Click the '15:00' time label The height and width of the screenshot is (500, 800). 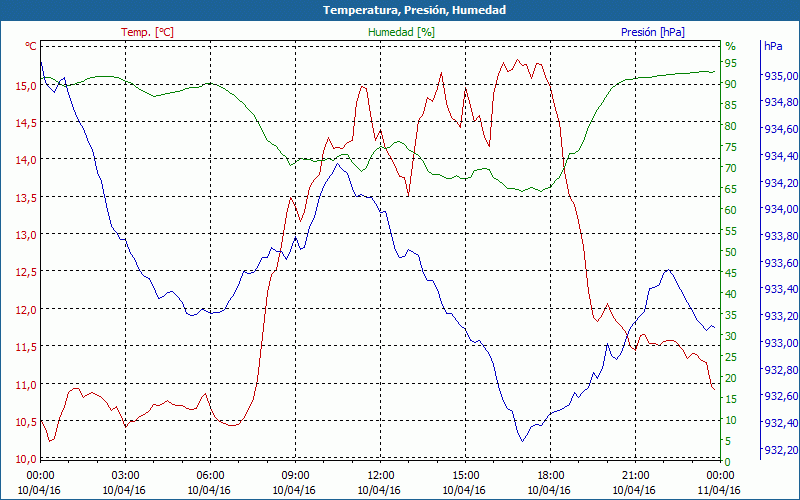coord(465,476)
